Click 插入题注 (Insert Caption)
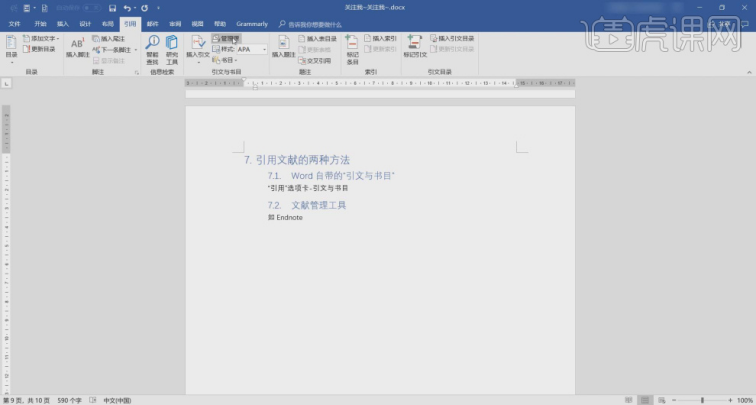 tap(284, 47)
